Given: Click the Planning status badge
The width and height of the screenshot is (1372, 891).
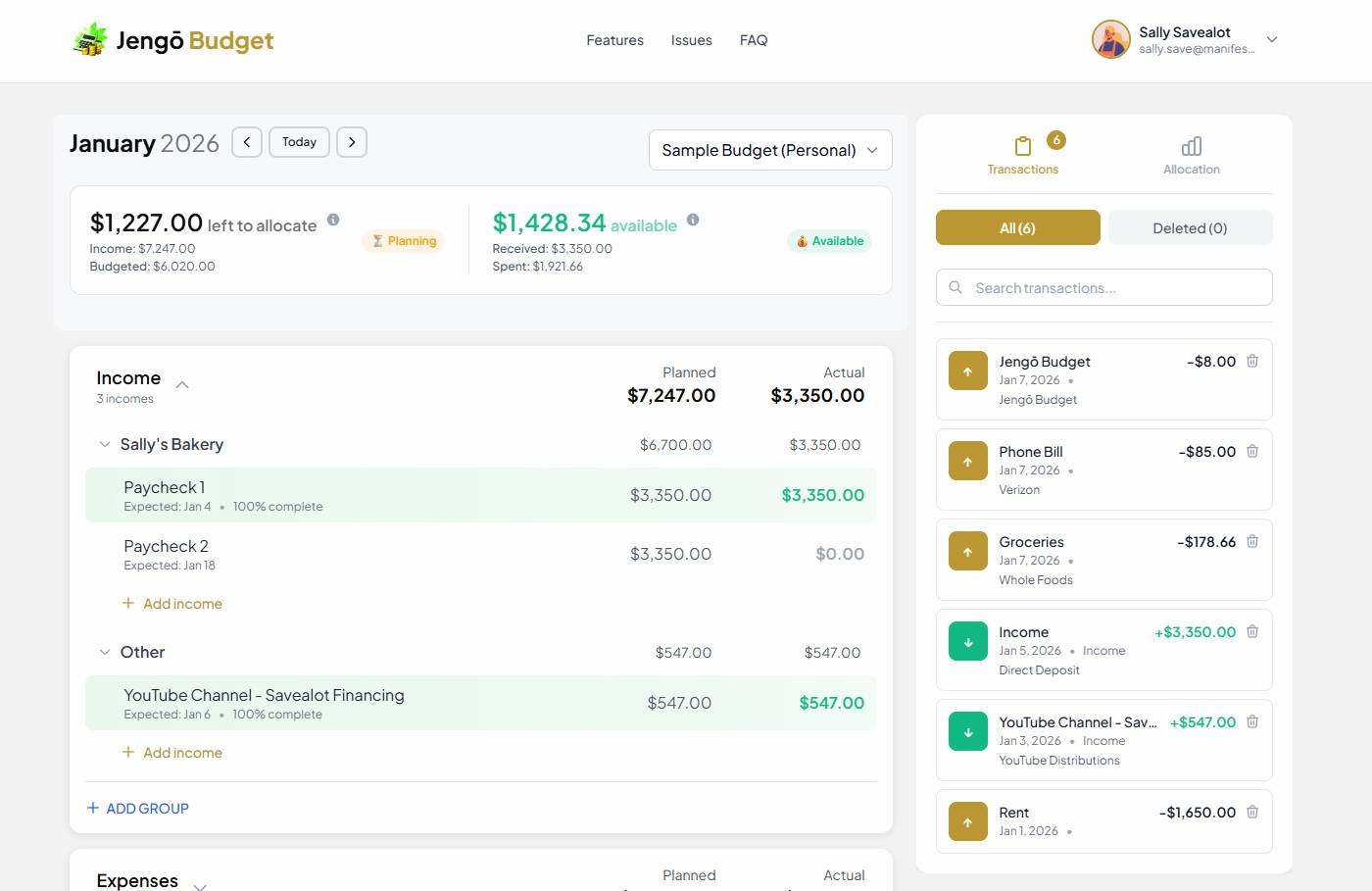Looking at the screenshot, I should point(403,240).
